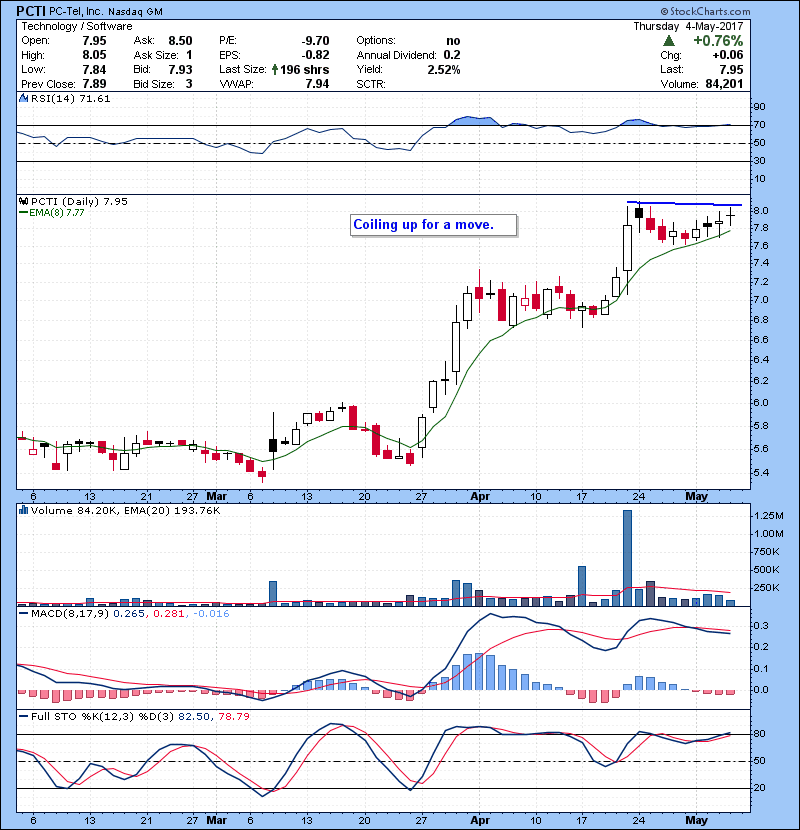Viewport: 800px width, 830px height.
Task: Click the Options value no
Action: [x=453, y=41]
